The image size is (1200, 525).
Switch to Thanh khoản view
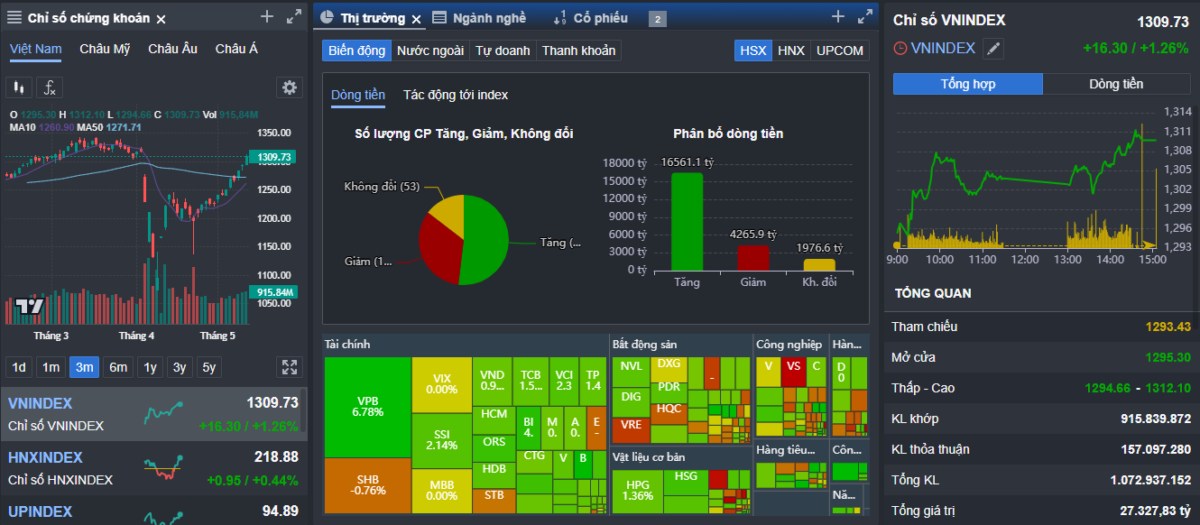point(580,50)
